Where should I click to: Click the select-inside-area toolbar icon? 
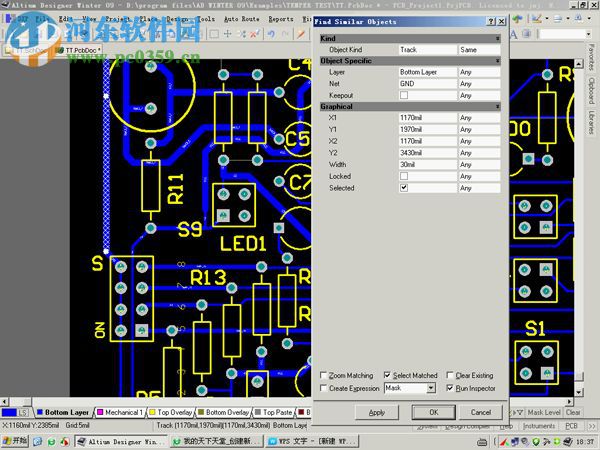[214, 34]
